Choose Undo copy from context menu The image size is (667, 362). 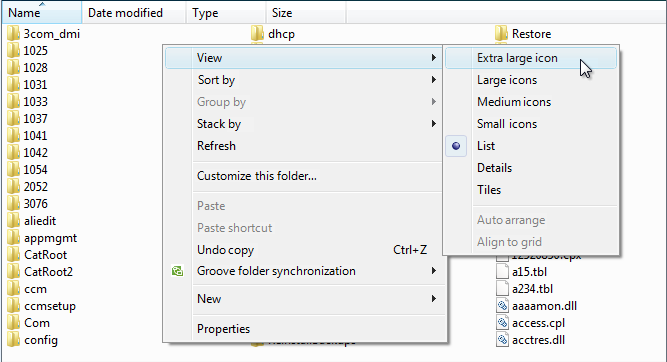(305, 250)
